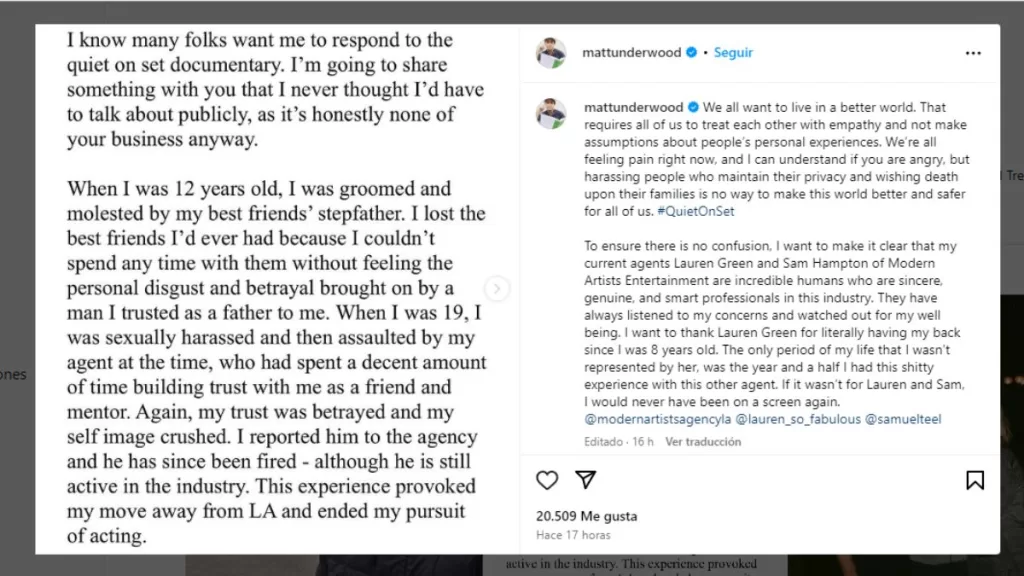The height and width of the screenshot is (576, 1024).
Task: Click the Hace 17 horas timestamp
Action: pos(574,535)
